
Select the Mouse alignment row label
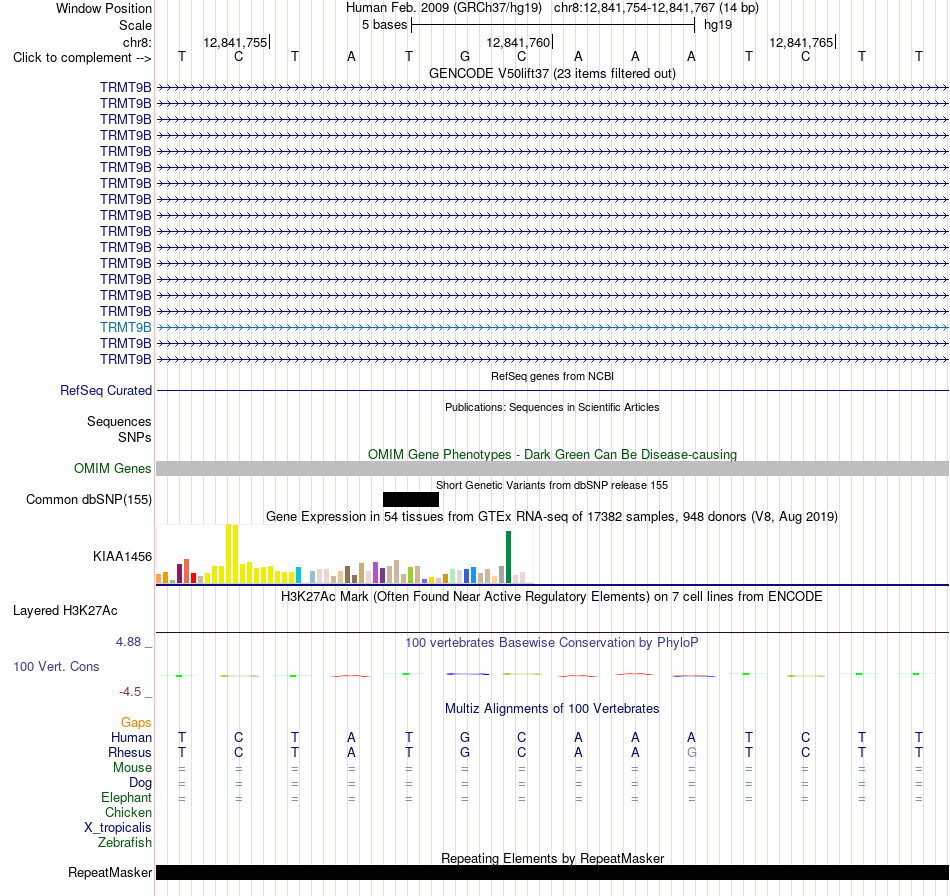[x=132, y=768]
